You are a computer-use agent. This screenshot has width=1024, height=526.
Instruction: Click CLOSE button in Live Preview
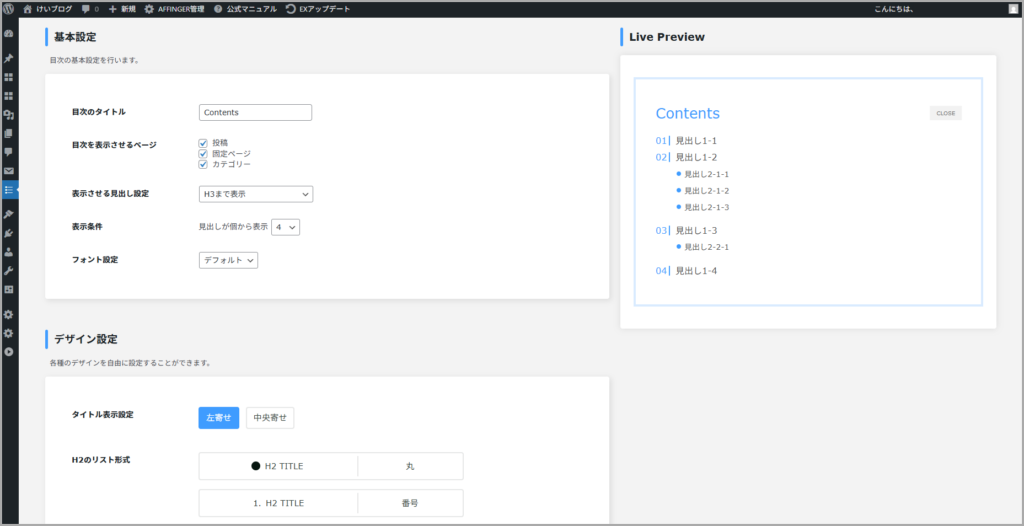pos(945,113)
